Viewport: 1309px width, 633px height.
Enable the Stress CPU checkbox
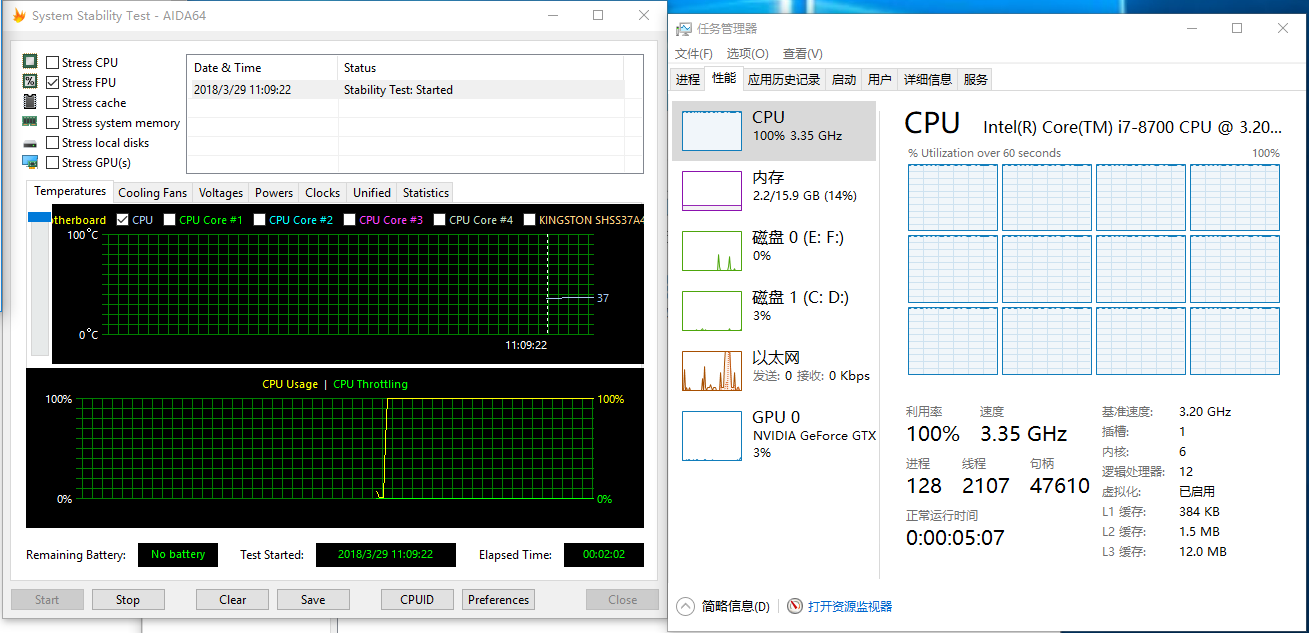click(52, 62)
